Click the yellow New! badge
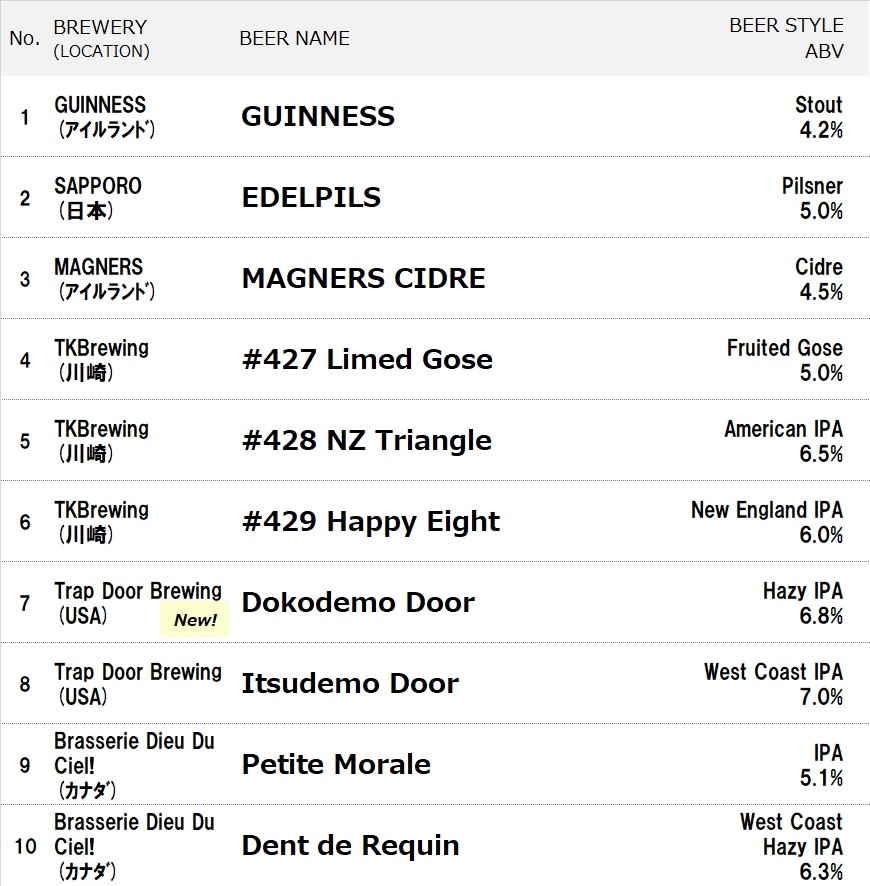Viewport: 870px width, 886px height. pos(195,620)
